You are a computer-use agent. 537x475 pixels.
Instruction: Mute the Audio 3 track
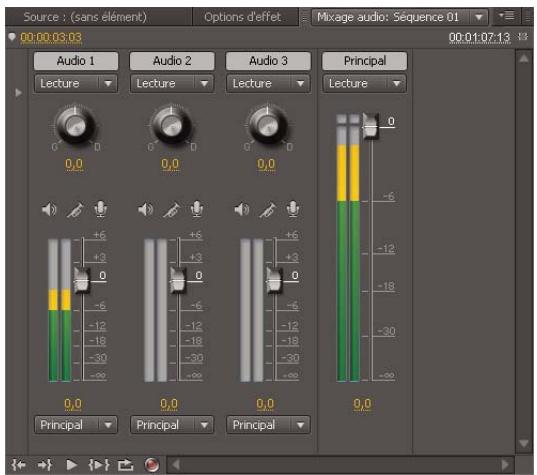(242, 209)
